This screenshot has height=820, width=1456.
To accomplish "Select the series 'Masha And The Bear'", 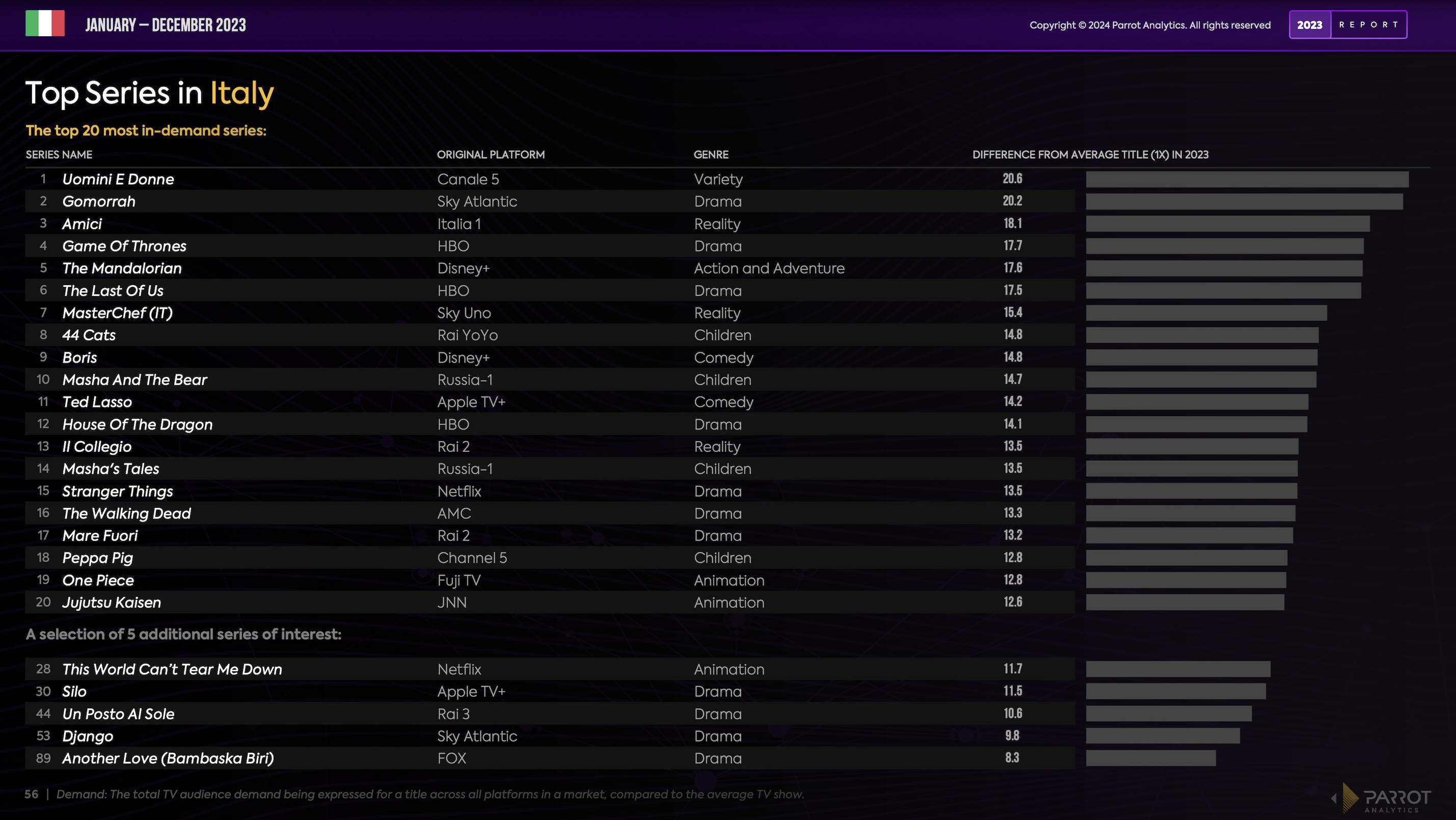I will pyautogui.click(x=134, y=380).
